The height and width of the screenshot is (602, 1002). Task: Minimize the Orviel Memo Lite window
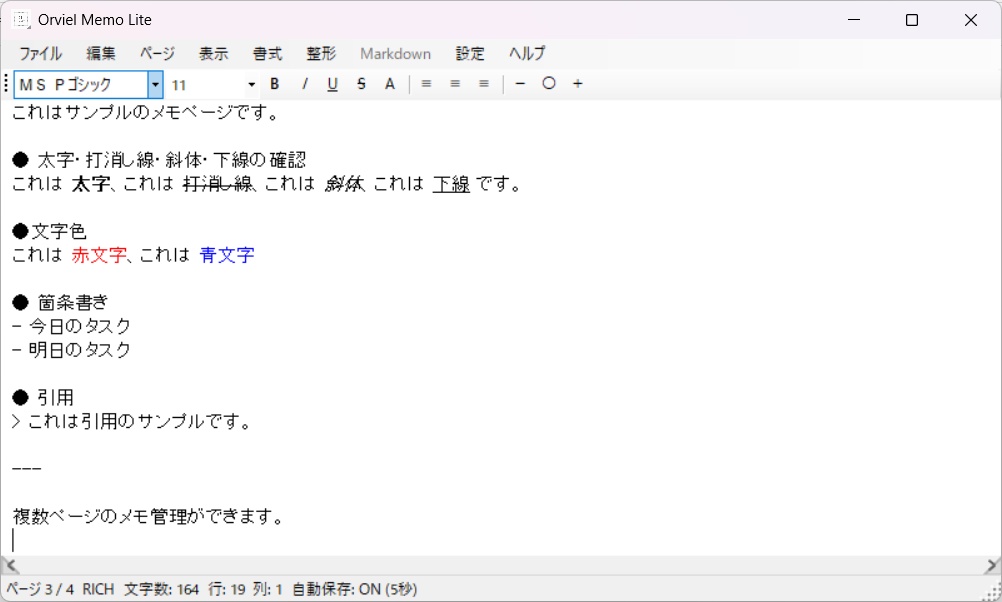point(854,20)
